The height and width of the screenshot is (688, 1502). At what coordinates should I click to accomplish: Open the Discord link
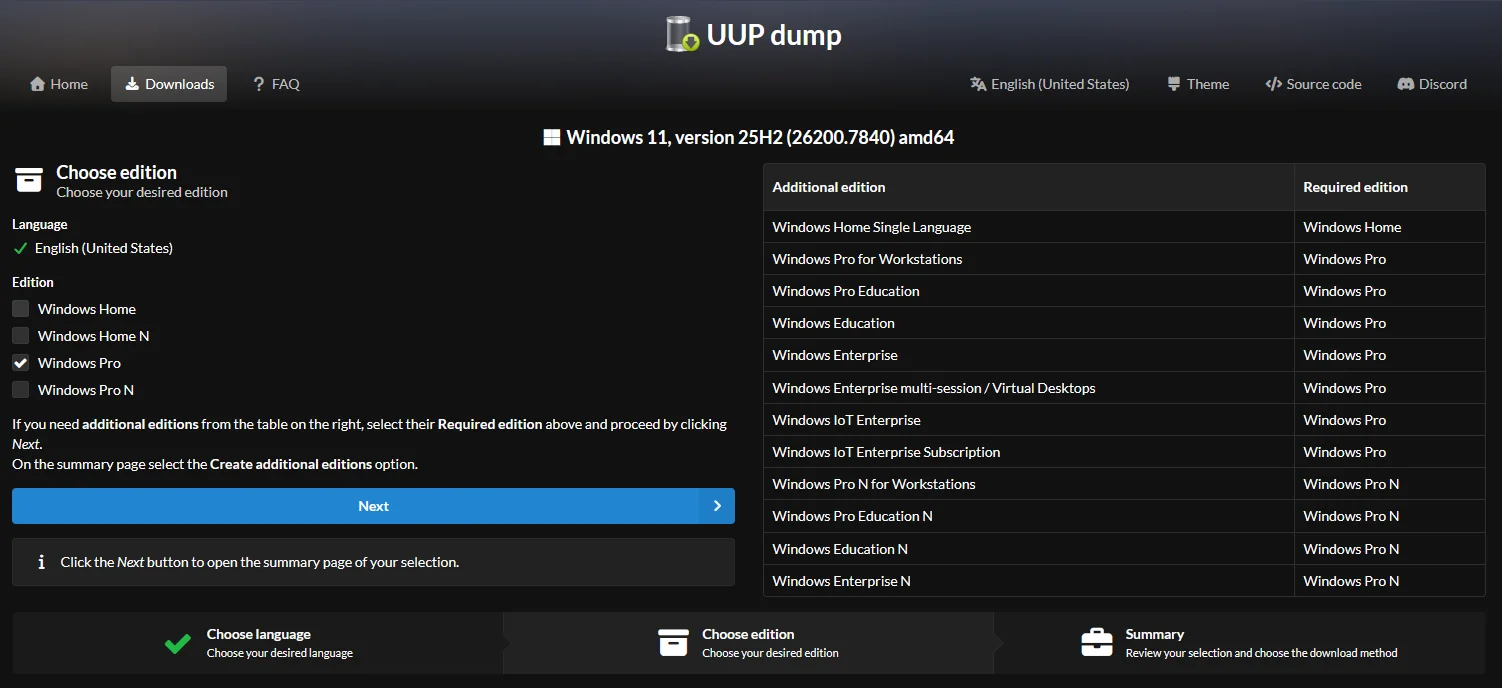[x=1432, y=84]
